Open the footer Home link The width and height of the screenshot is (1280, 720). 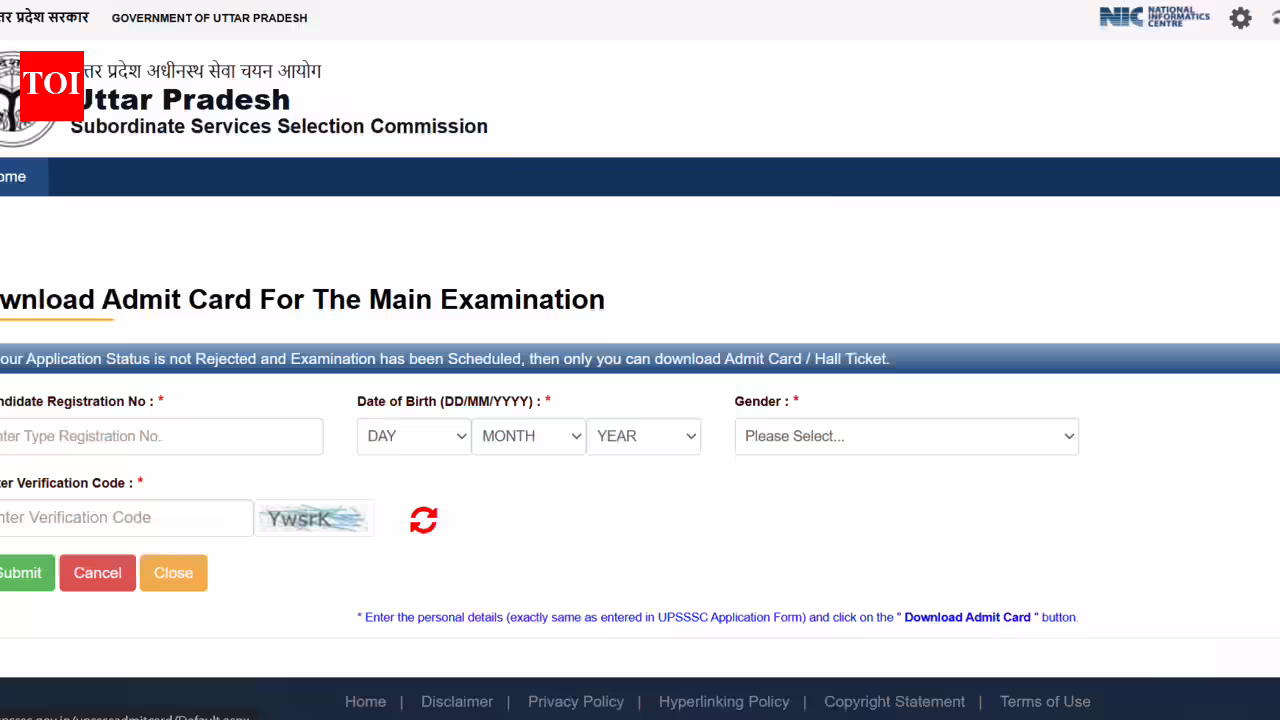click(x=365, y=701)
